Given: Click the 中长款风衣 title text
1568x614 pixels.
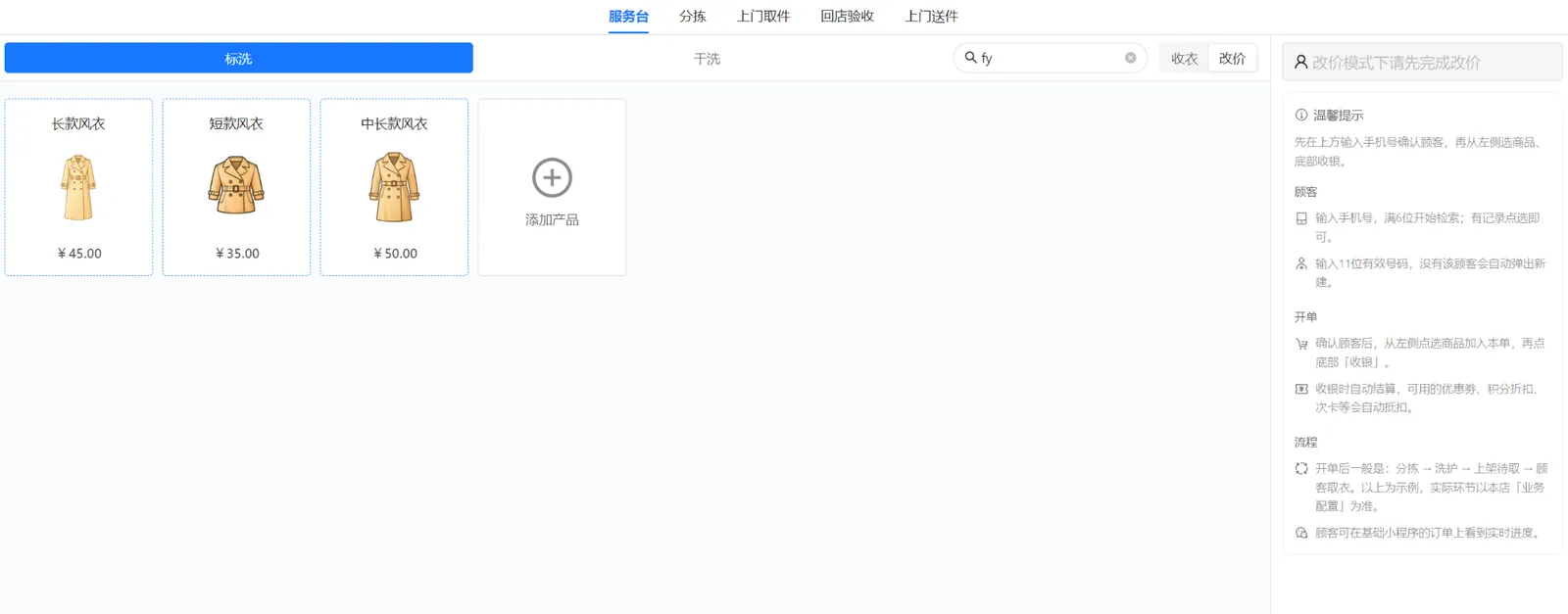Looking at the screenshot, I should point(394,124).
